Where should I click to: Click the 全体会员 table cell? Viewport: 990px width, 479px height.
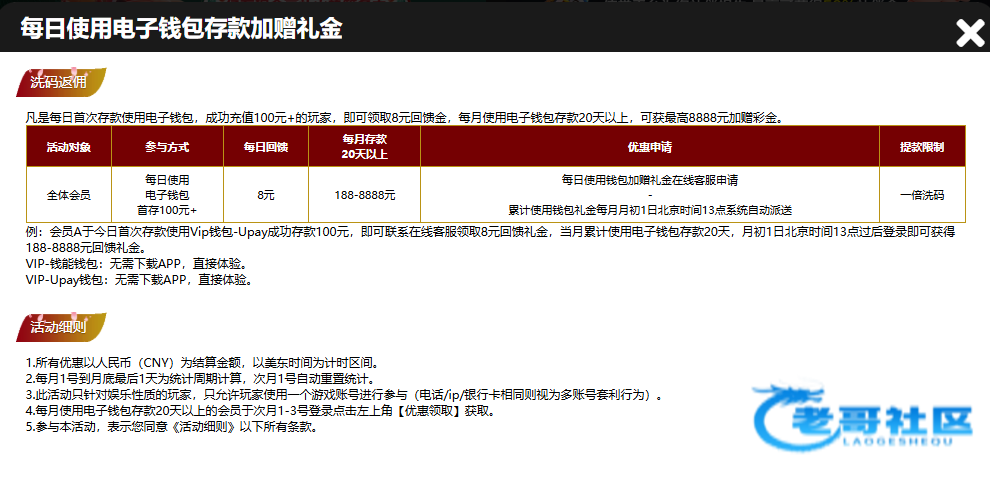(69, 195)
